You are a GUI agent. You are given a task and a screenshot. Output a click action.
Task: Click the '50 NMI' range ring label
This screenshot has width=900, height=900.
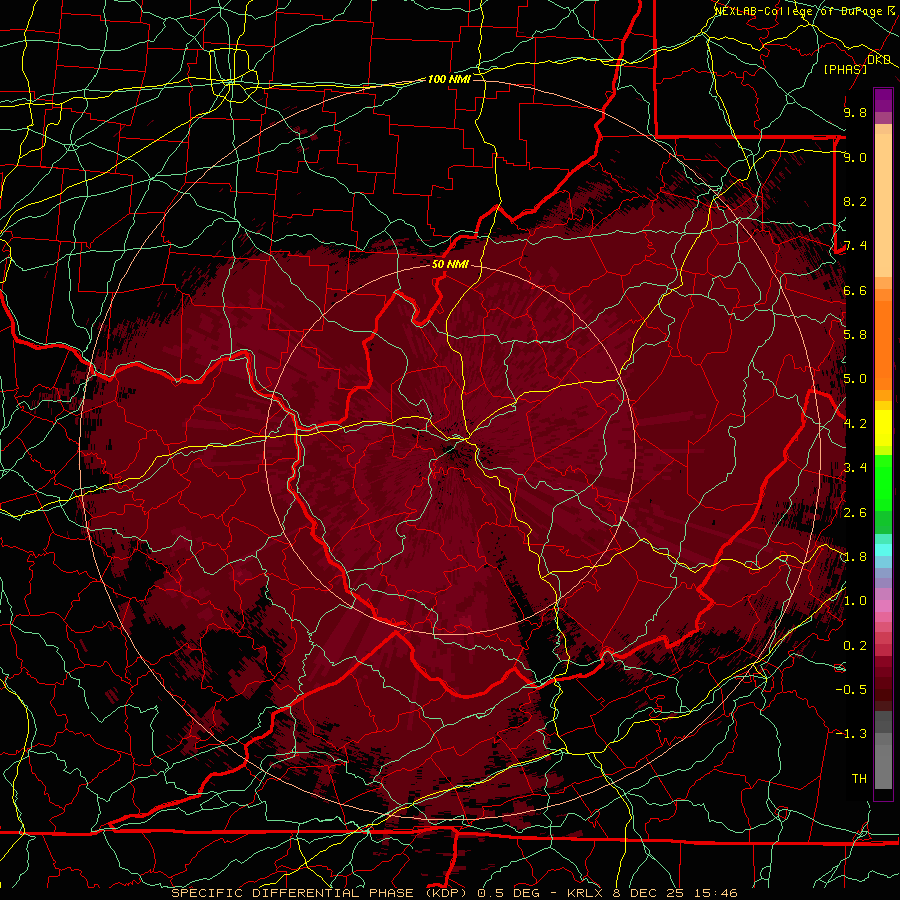(x=450, y=264)
